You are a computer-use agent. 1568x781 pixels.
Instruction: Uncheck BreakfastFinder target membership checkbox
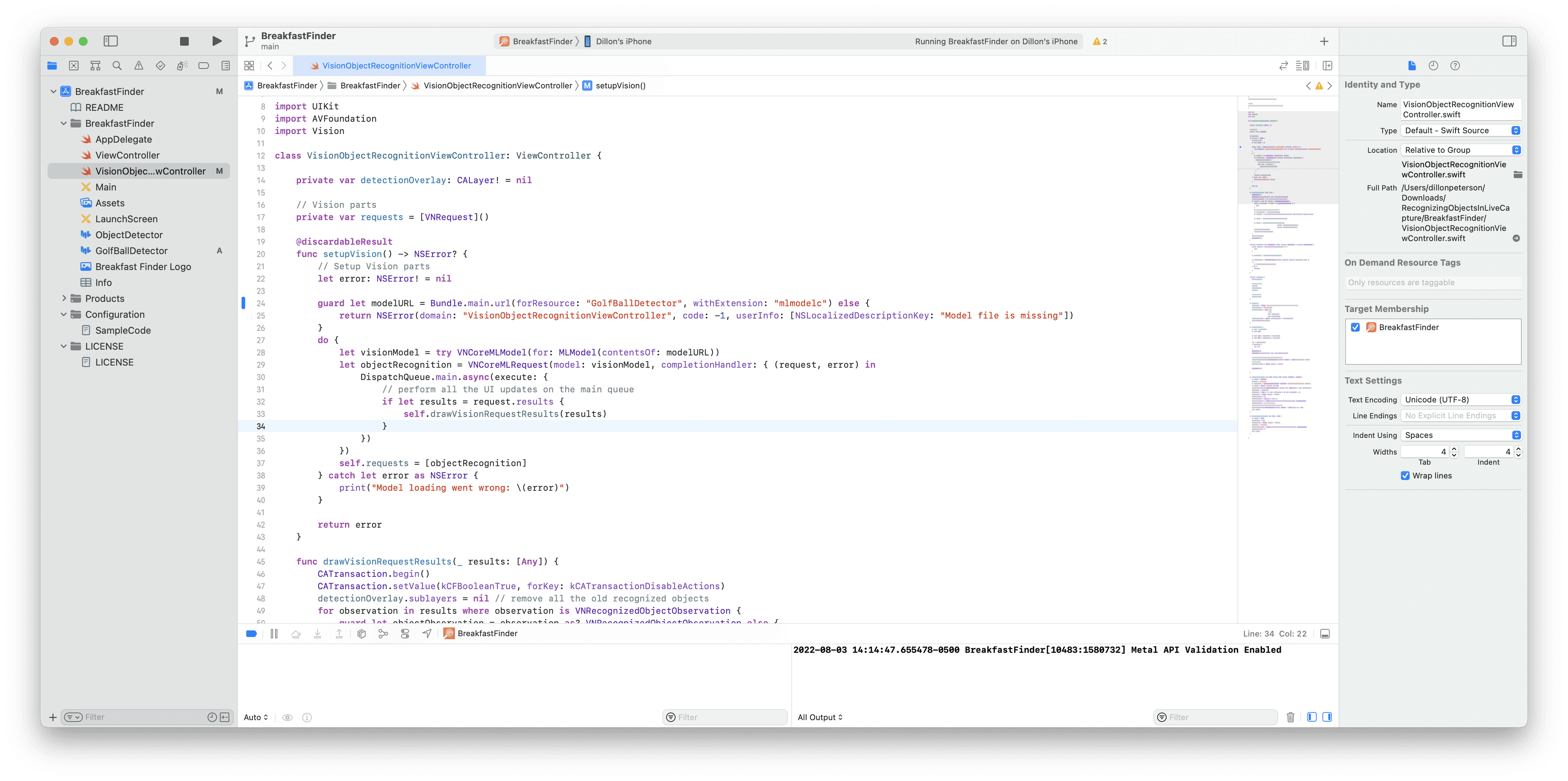tap(1355, 327)
